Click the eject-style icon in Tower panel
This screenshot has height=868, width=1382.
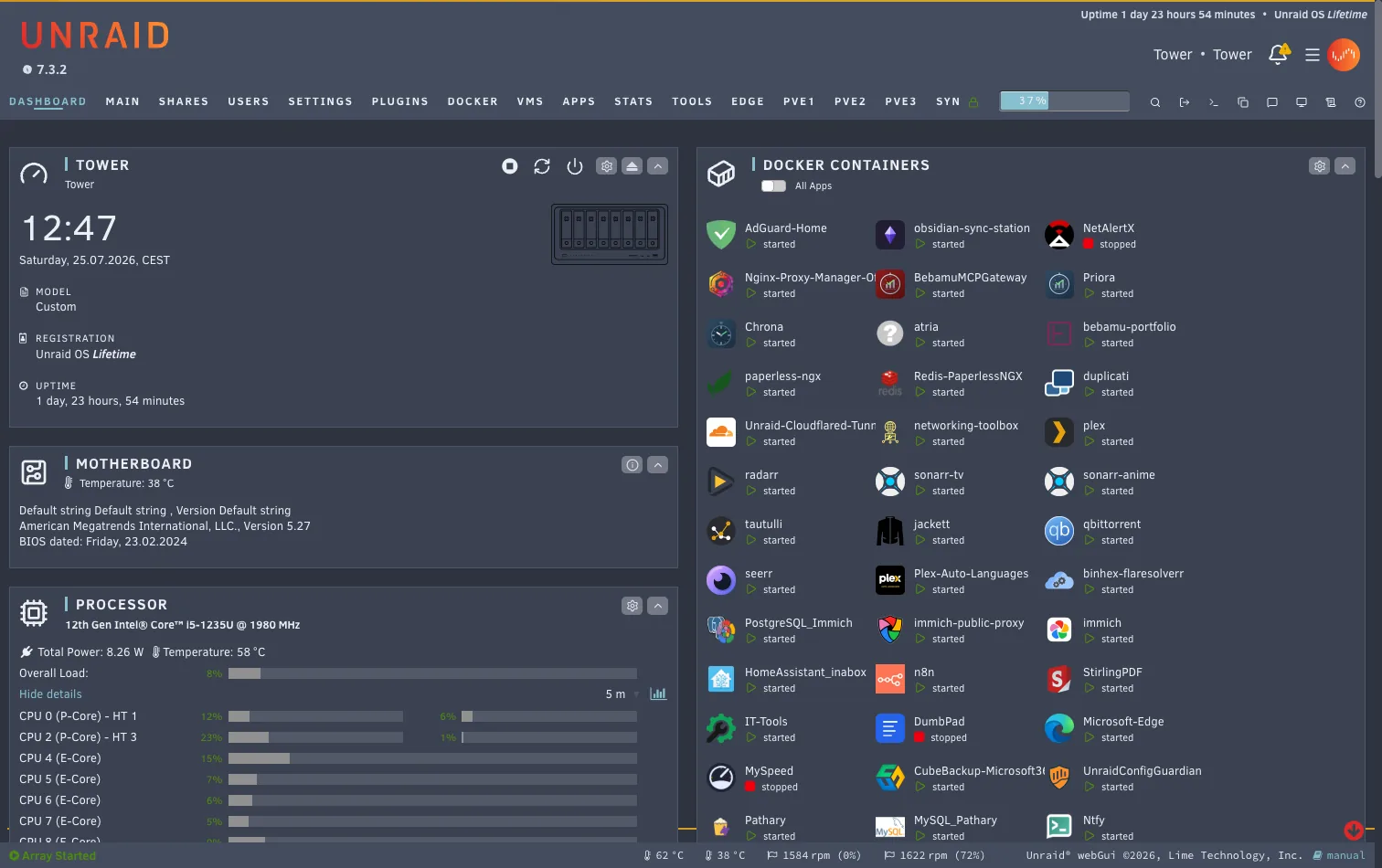632,166
